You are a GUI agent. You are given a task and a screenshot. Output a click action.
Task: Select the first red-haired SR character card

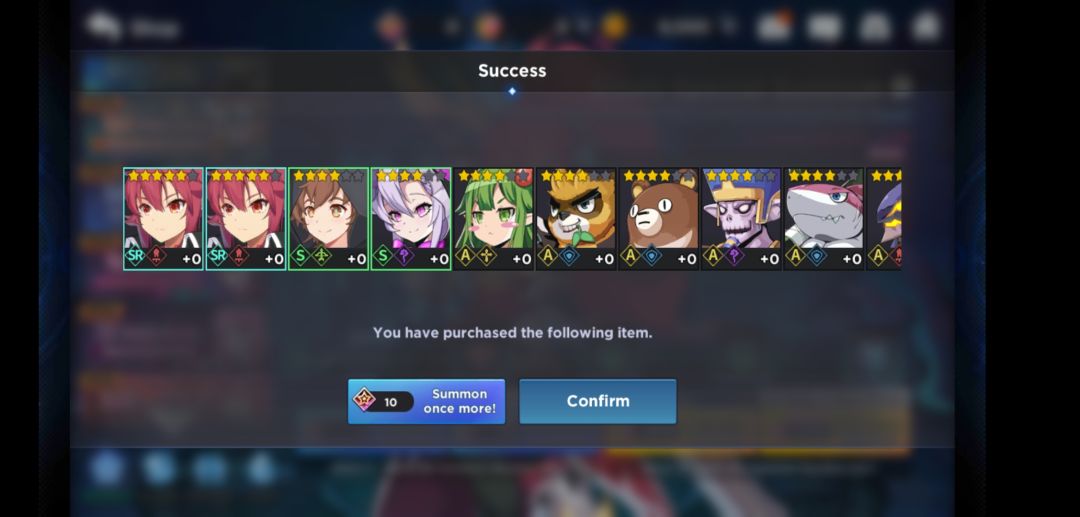(x=163, y=219)
